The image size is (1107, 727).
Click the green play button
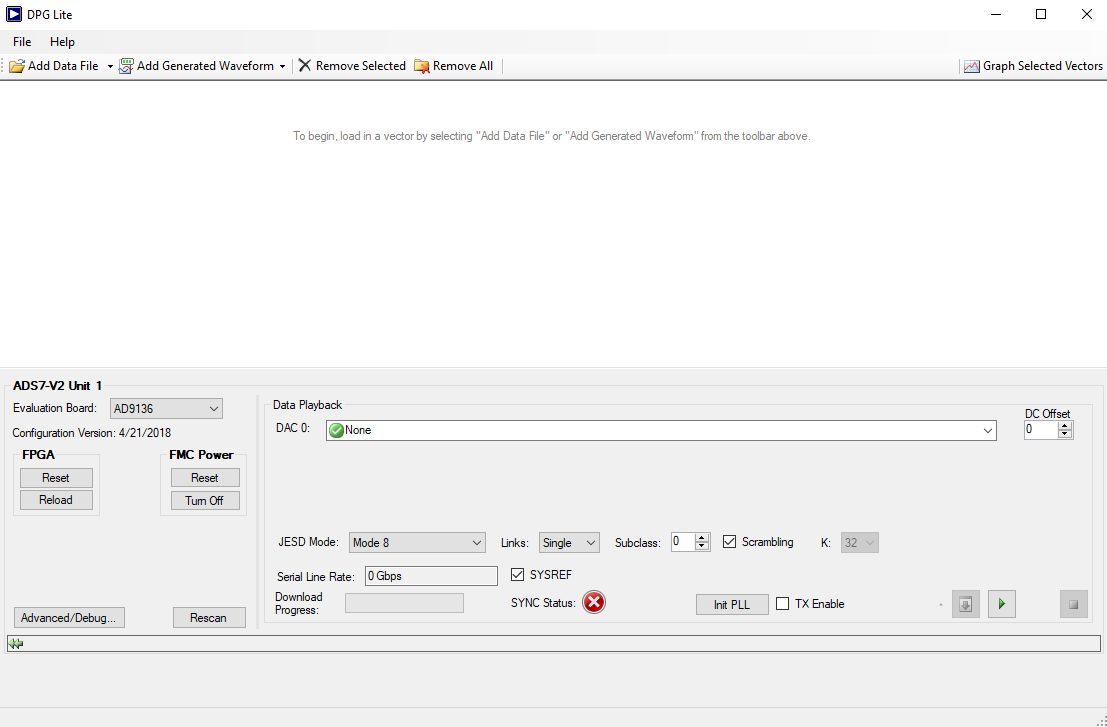coord(1002,604)
